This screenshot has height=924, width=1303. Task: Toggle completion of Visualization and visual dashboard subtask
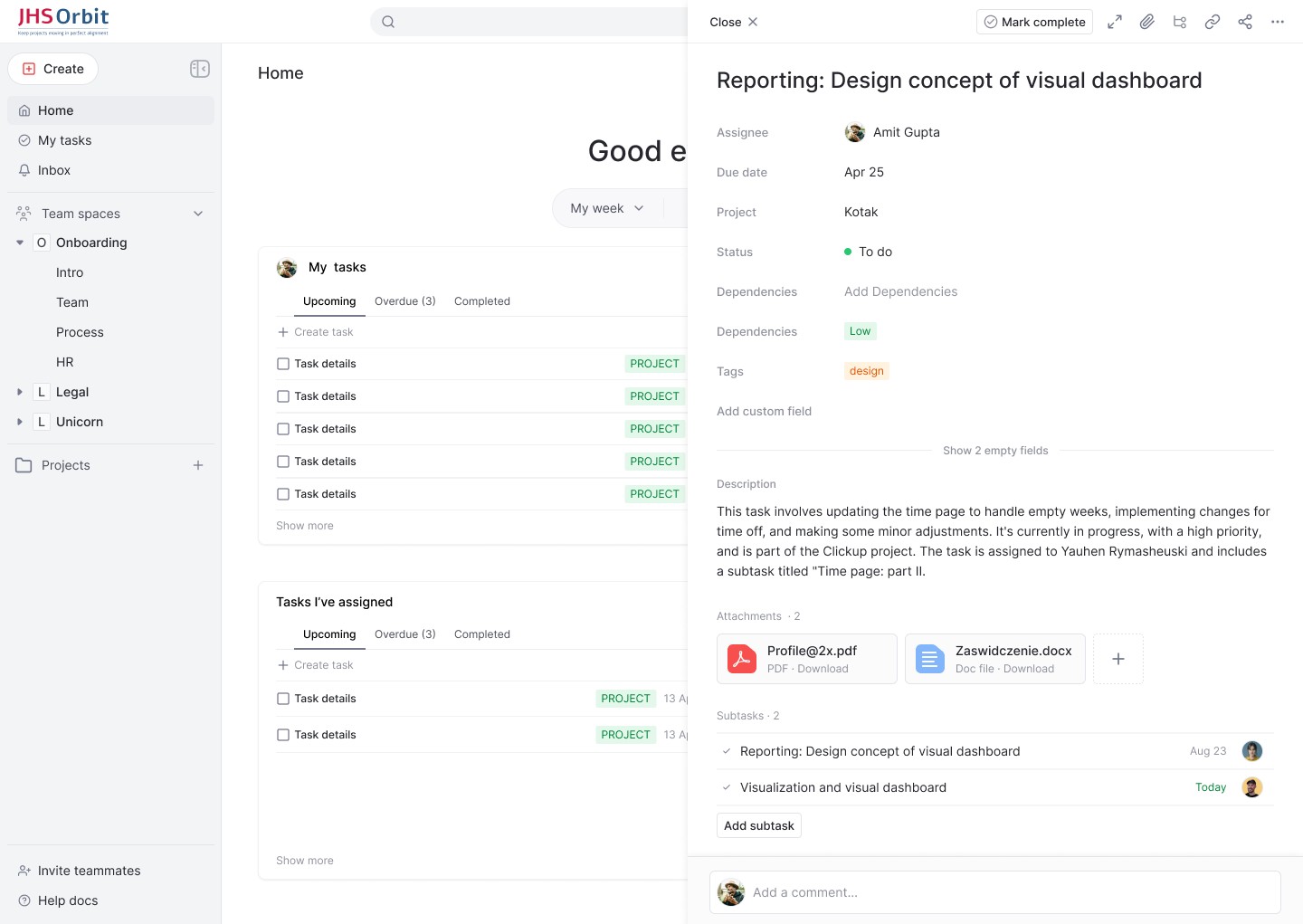pos(727,787)
